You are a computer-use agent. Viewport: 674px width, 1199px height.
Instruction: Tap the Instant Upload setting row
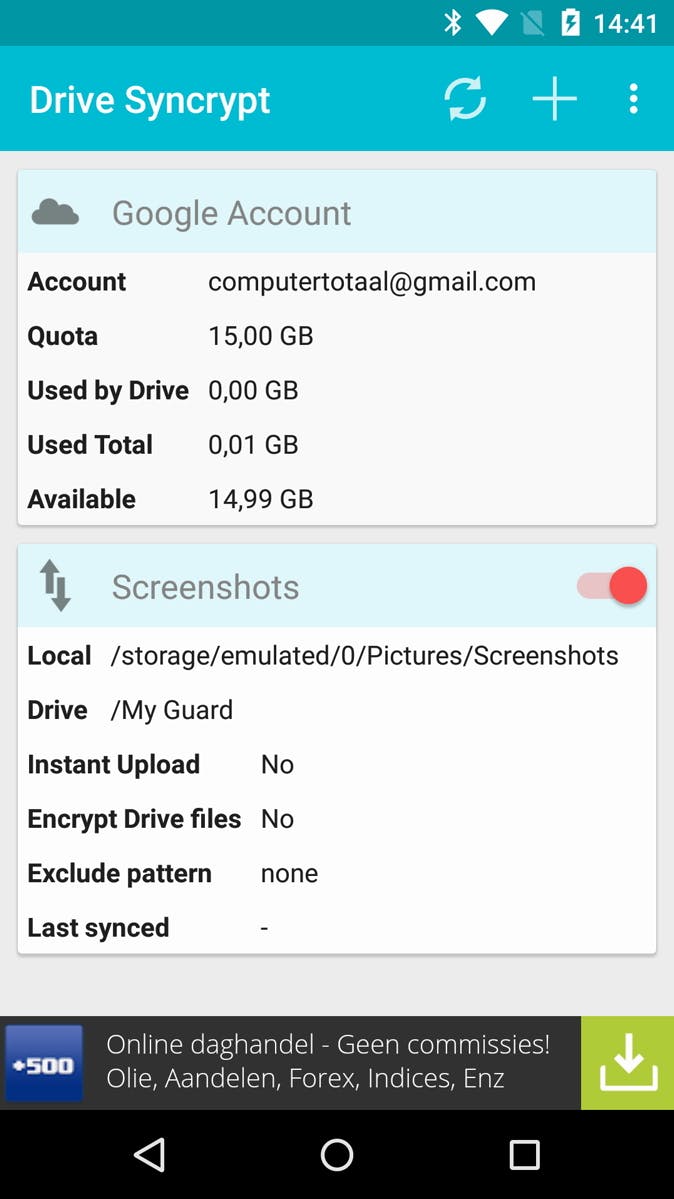tap(337, 765)
